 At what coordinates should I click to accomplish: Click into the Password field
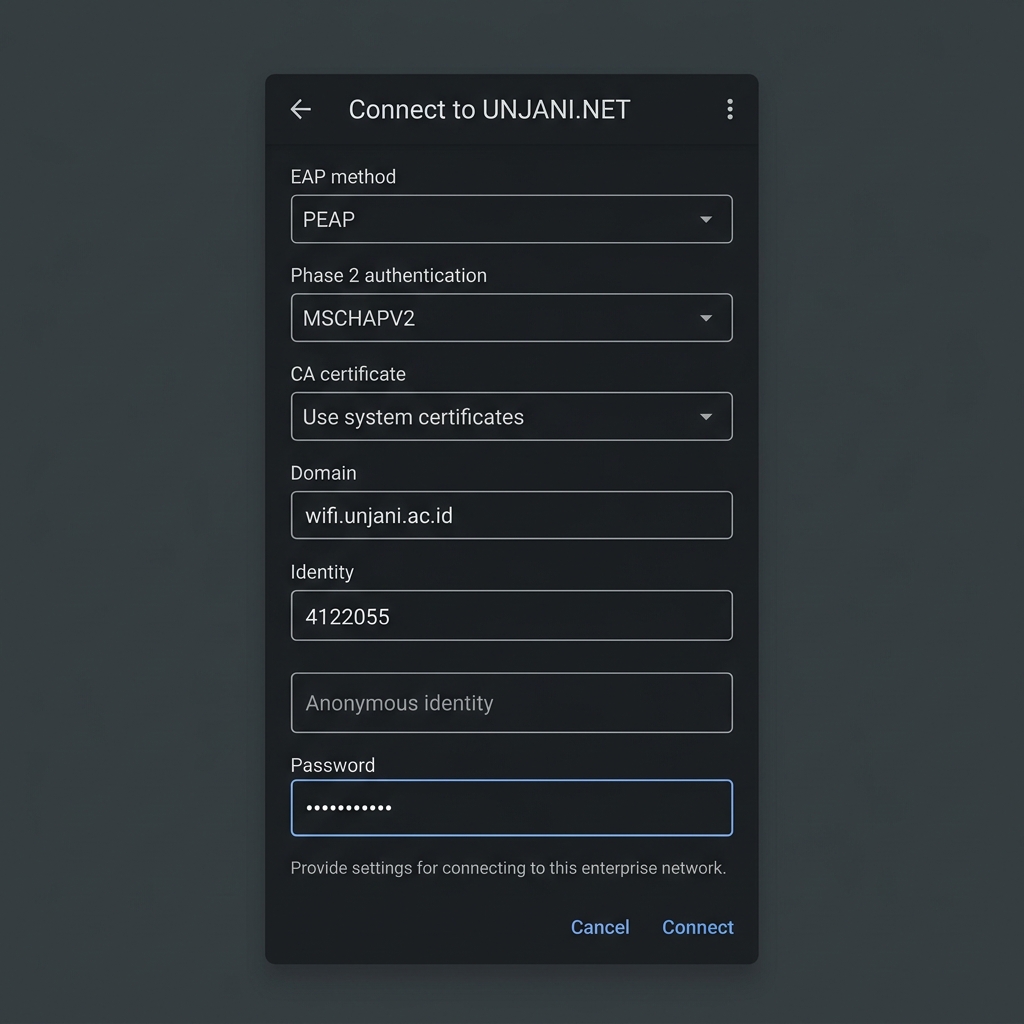click(511, 808)
